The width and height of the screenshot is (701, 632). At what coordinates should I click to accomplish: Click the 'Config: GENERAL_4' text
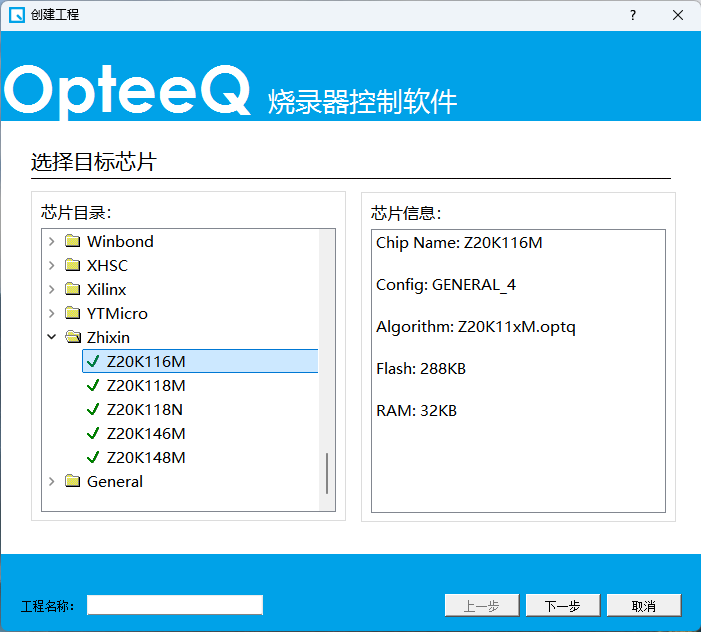click(x=446, y=285)
